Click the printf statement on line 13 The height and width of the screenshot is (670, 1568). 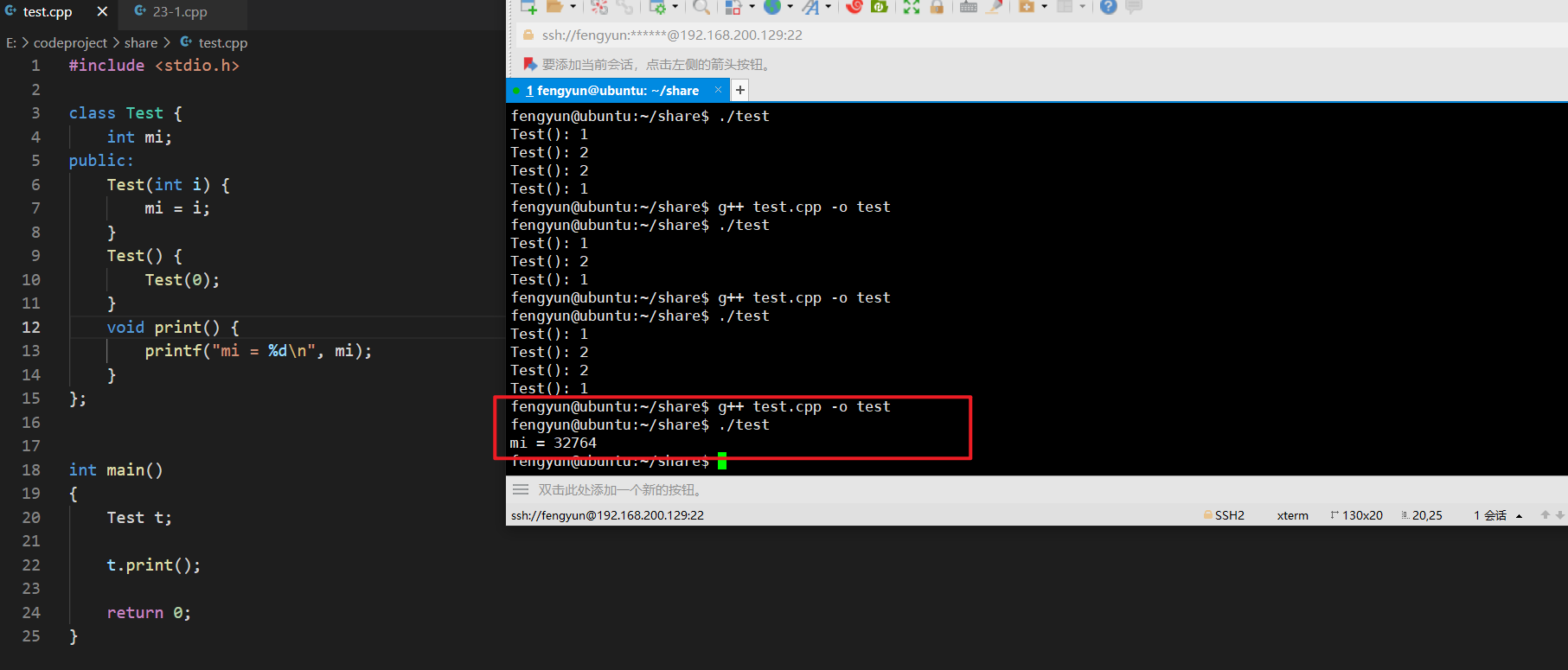[x=259, y=351]
